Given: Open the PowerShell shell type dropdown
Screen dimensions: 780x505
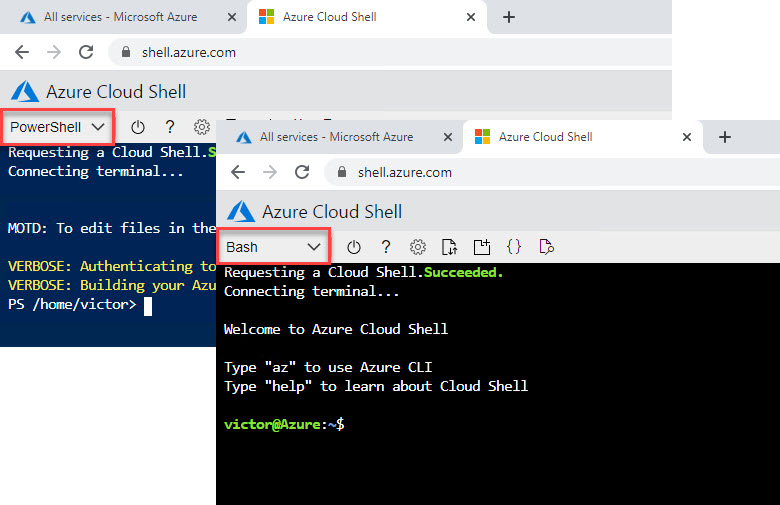Looking at the screenshot, I should coord(58,127).
